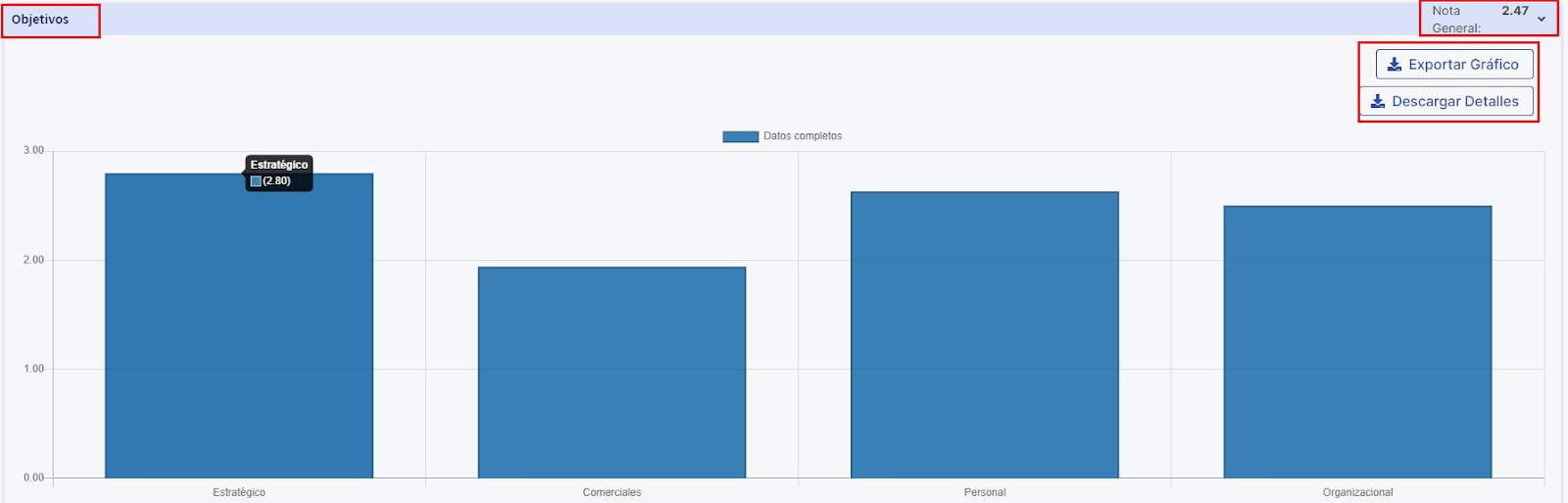Click the download icon in Exportar Gráfico
The height and width of the screenshot is (503, 1568).
point(1394,65)
